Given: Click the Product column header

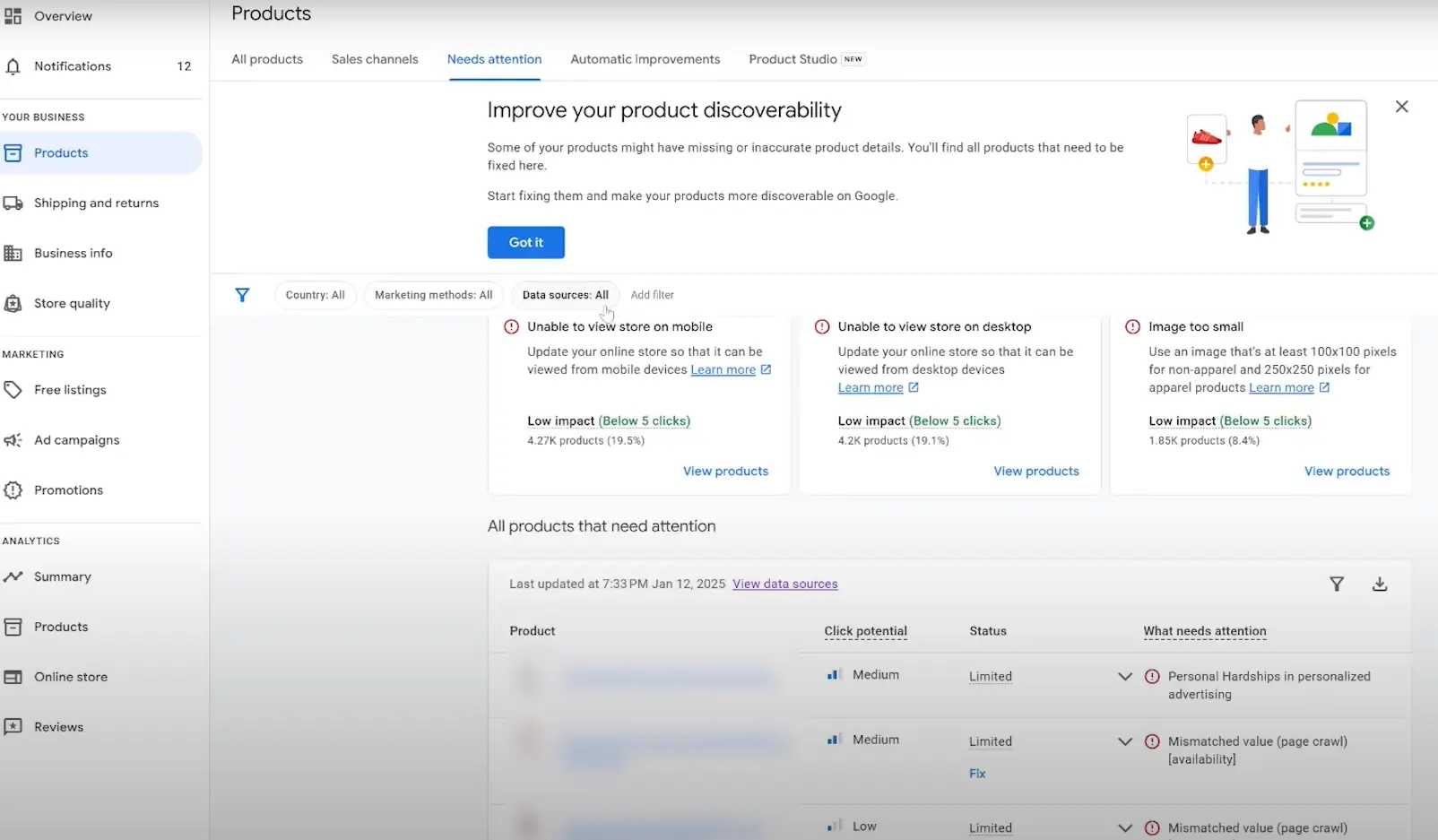Looking at the screenshot, I should tap(533, 631).
